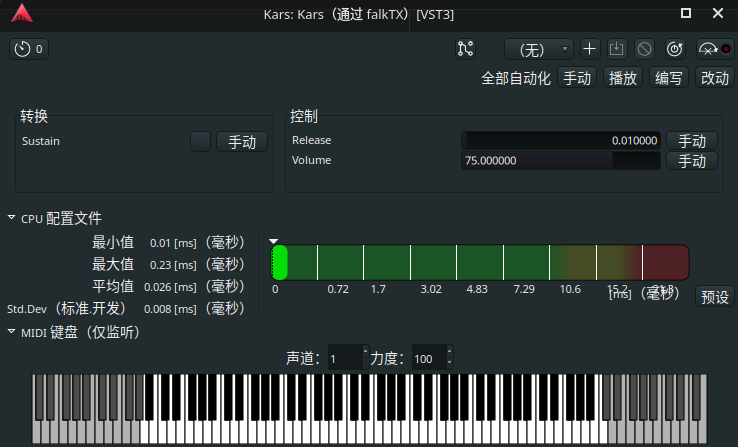The image size is (738, 447).
Task: Click the Ardour logo icon in title bar
Action: click(22, 14)
